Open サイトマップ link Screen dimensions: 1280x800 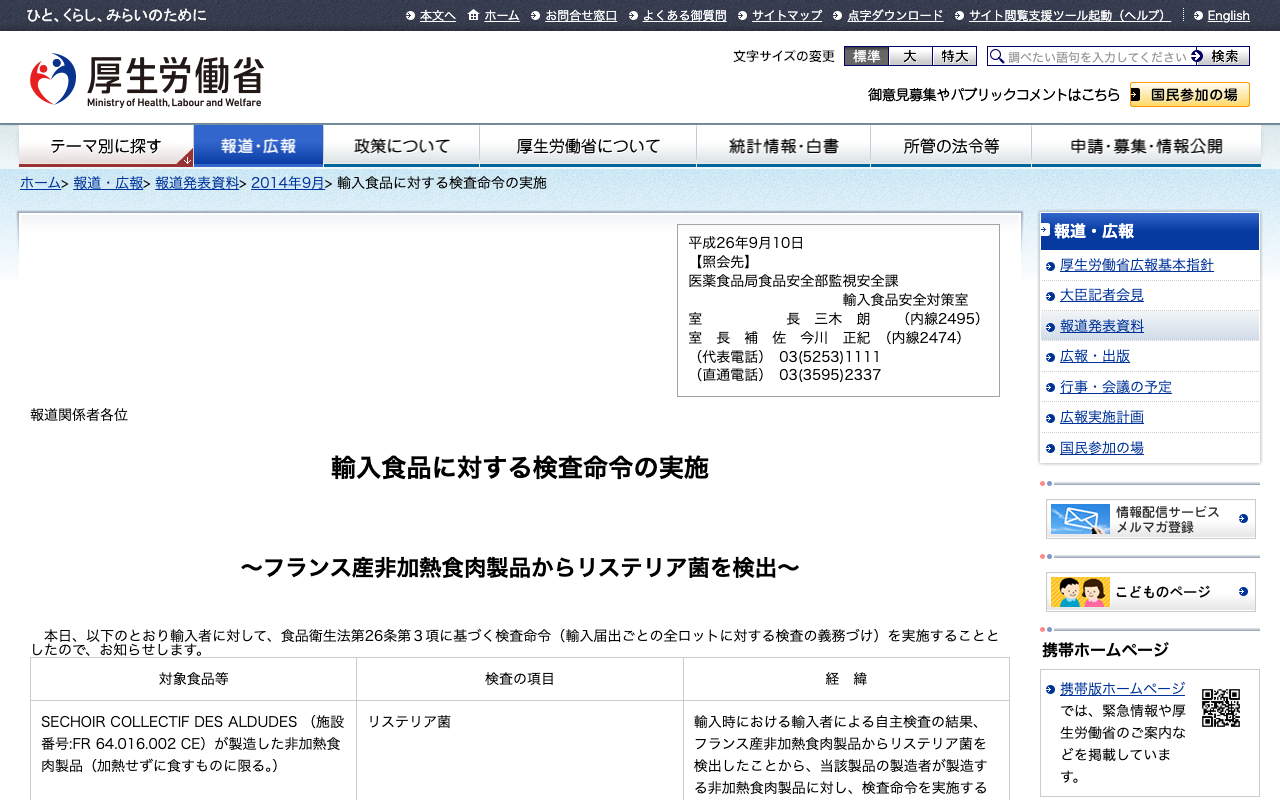coord(787,15)
